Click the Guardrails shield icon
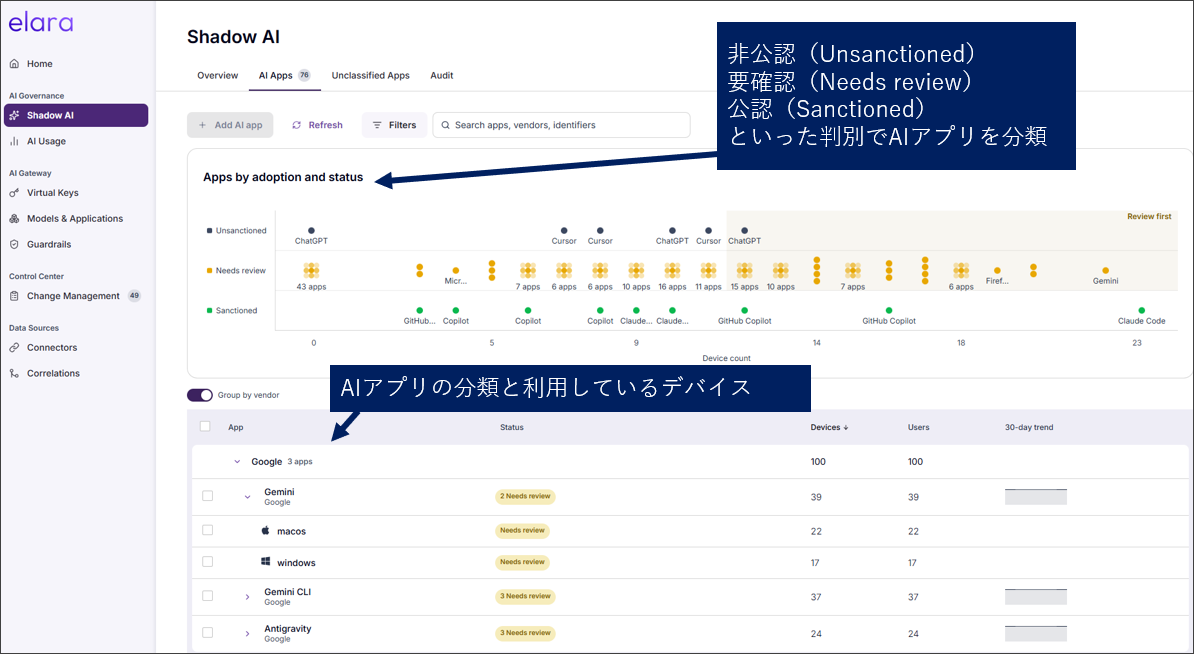Viewport: 1194px width, 654px height. (x=14, y=244)
